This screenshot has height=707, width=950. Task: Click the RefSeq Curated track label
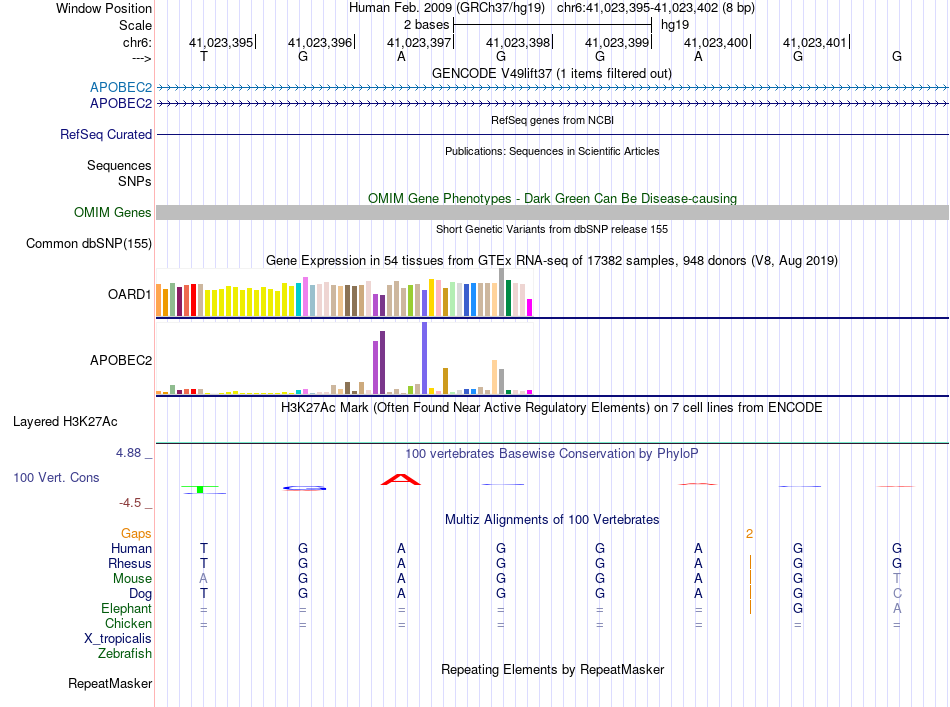pyautogui.click(x=106, y=134)
